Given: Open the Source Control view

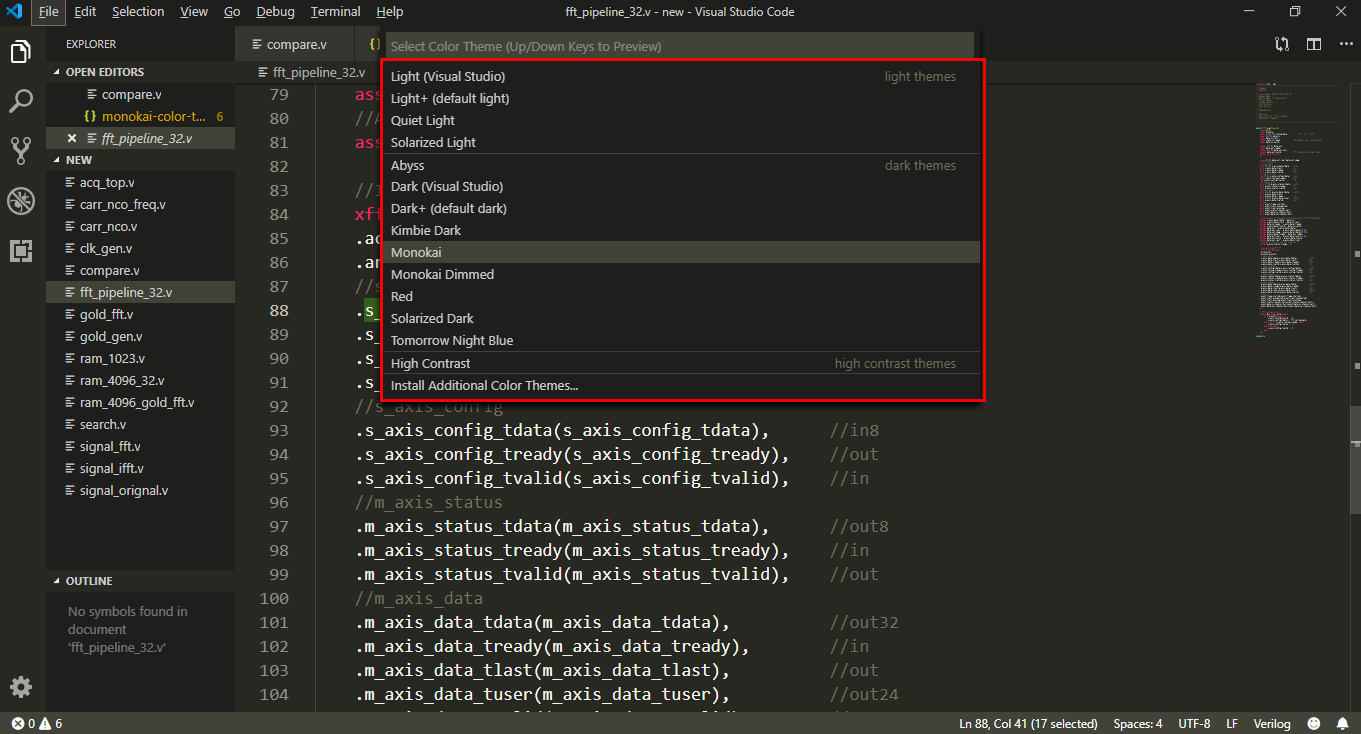Looking at the screenshot, I should click(21, 151).
